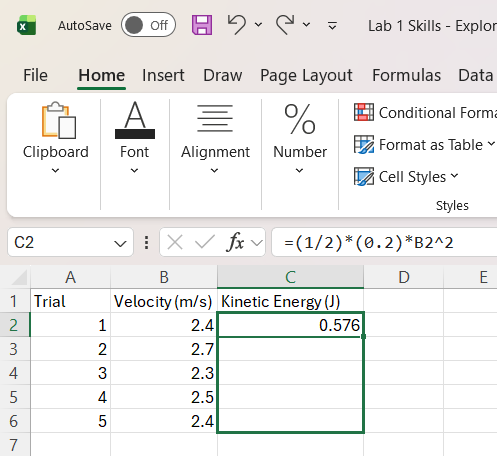Image resolution: width=497 pixels, height=456 pixels.
Task: Select column C header
Action: [290, 277]
